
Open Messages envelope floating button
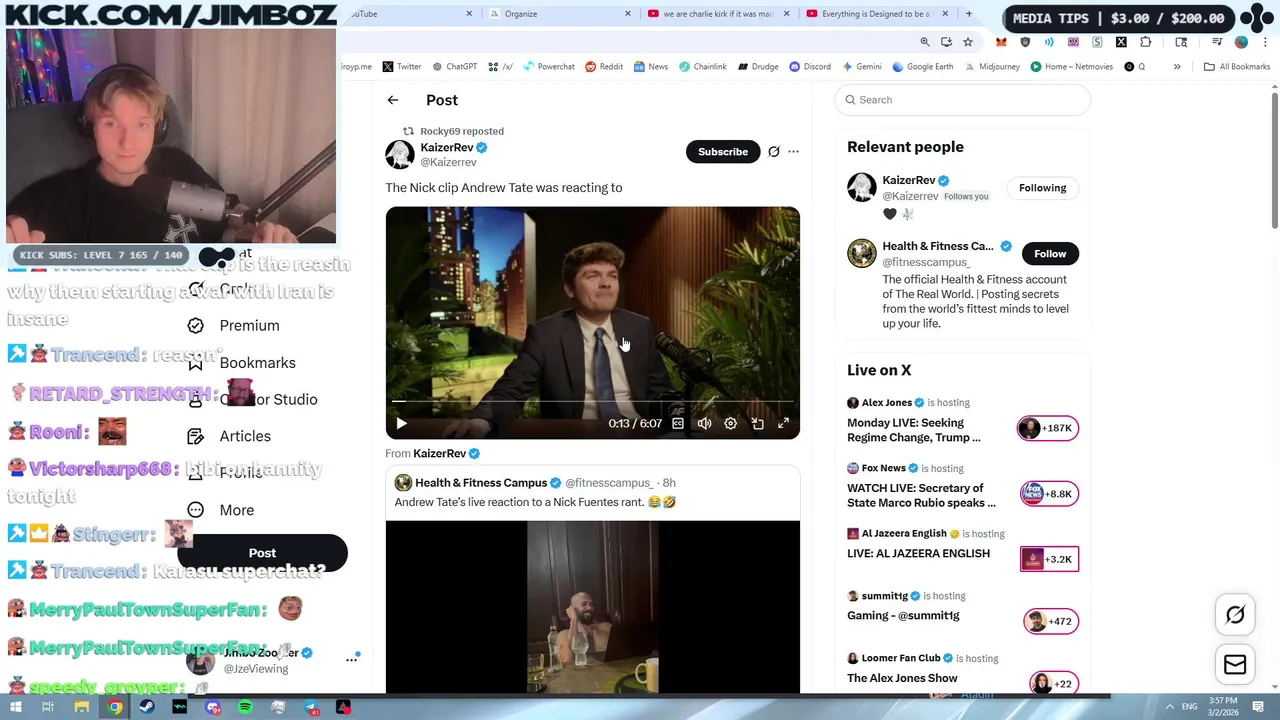coord(1235,665)
